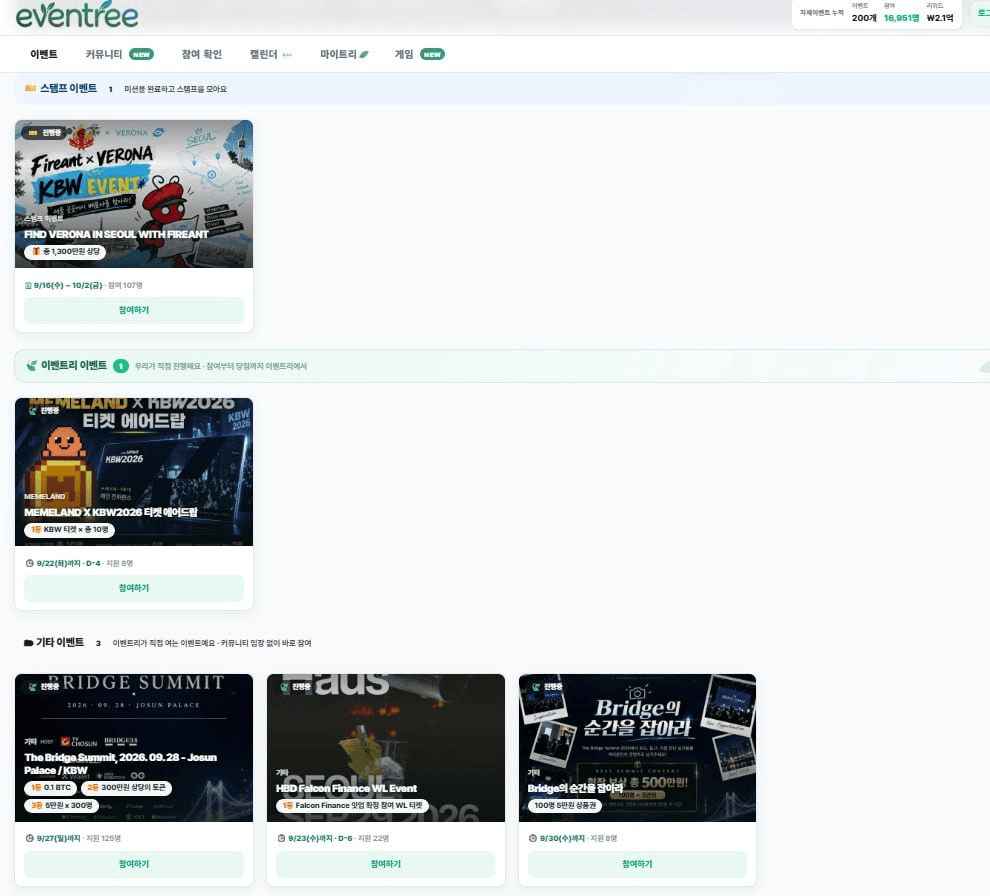This screenshot has height=896, width=990.
Task: Click the 스탬프 이벤트 section icon
Action: click(x=30, y=88)
